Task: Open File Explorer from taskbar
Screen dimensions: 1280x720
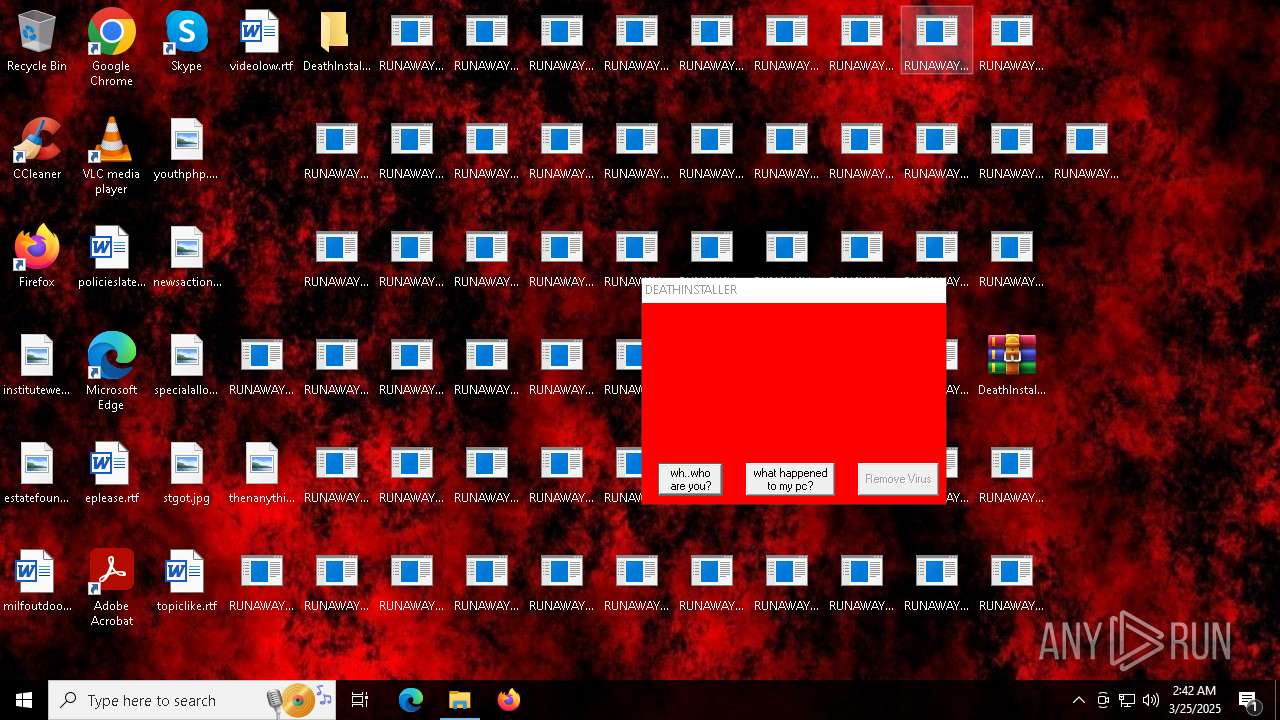Action: click(459, 700)
